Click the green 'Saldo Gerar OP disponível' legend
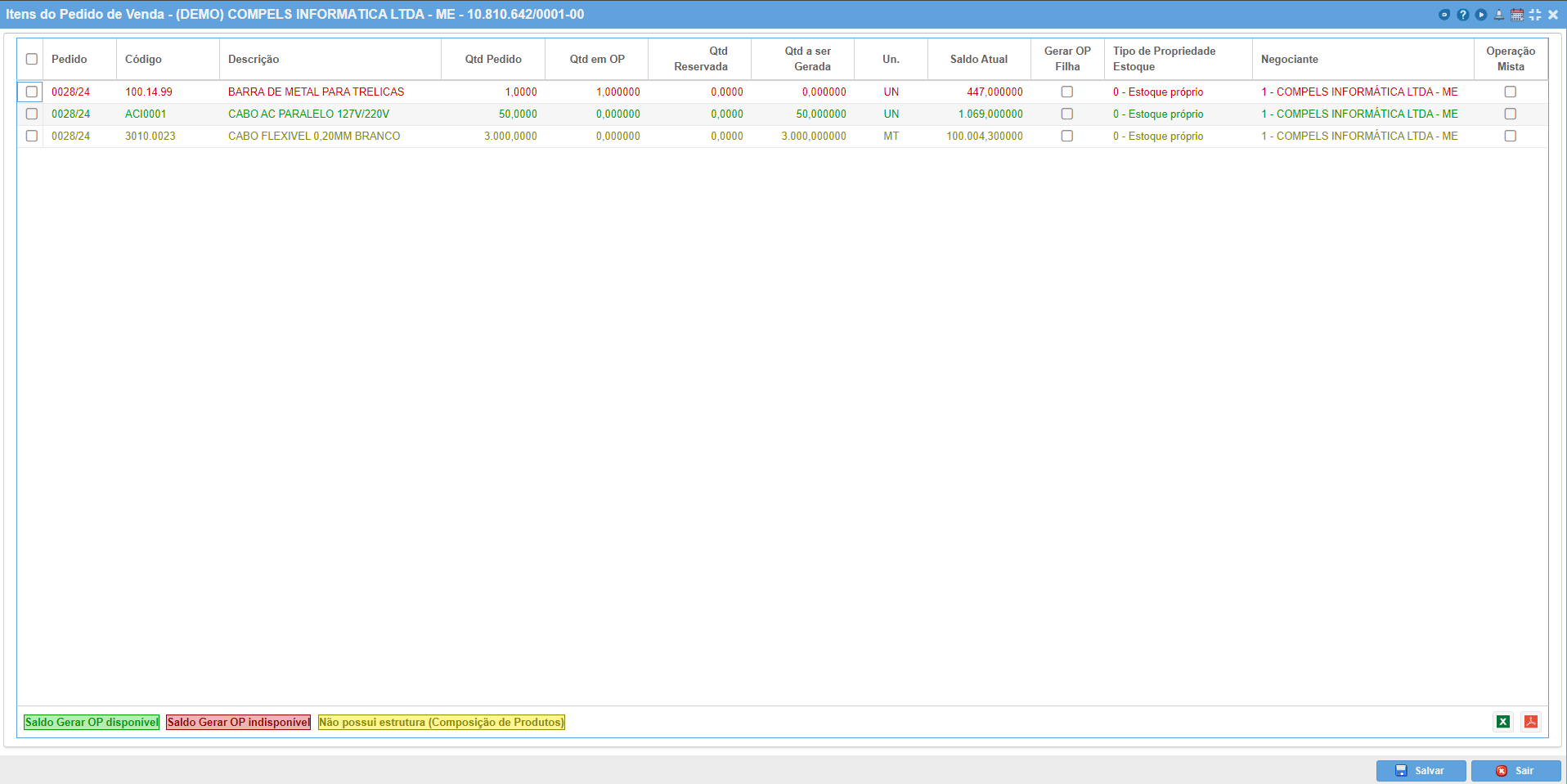This screenshot has width=1567, height=784. pyautogui.click(x=92, y=722)
